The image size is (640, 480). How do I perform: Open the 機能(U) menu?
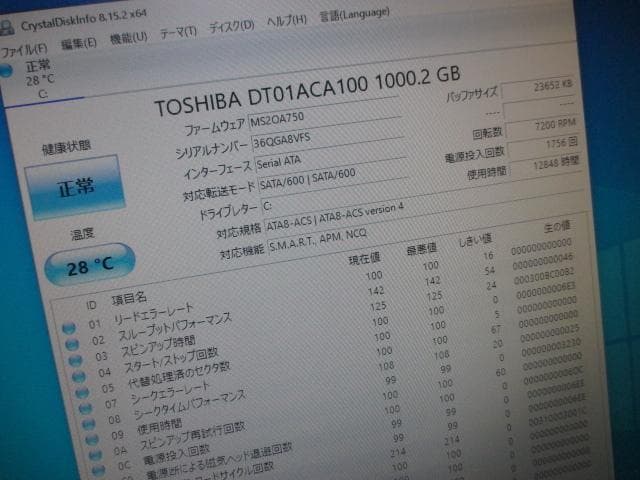(128, 37)
